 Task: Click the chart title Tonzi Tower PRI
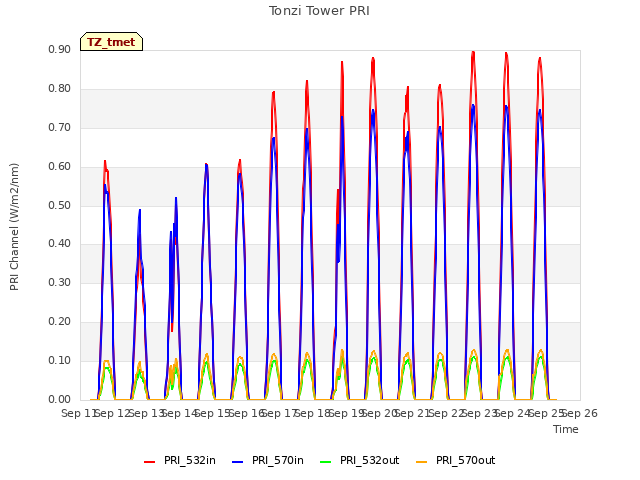(319, 11)
